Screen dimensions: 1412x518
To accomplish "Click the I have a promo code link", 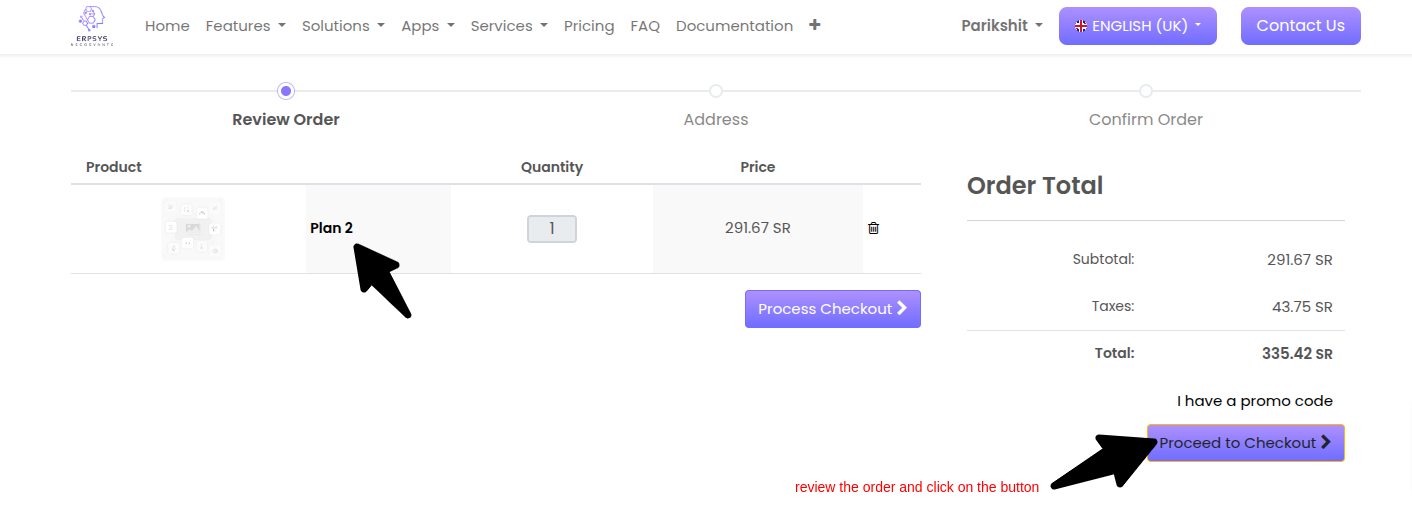I will [1254, 401].
